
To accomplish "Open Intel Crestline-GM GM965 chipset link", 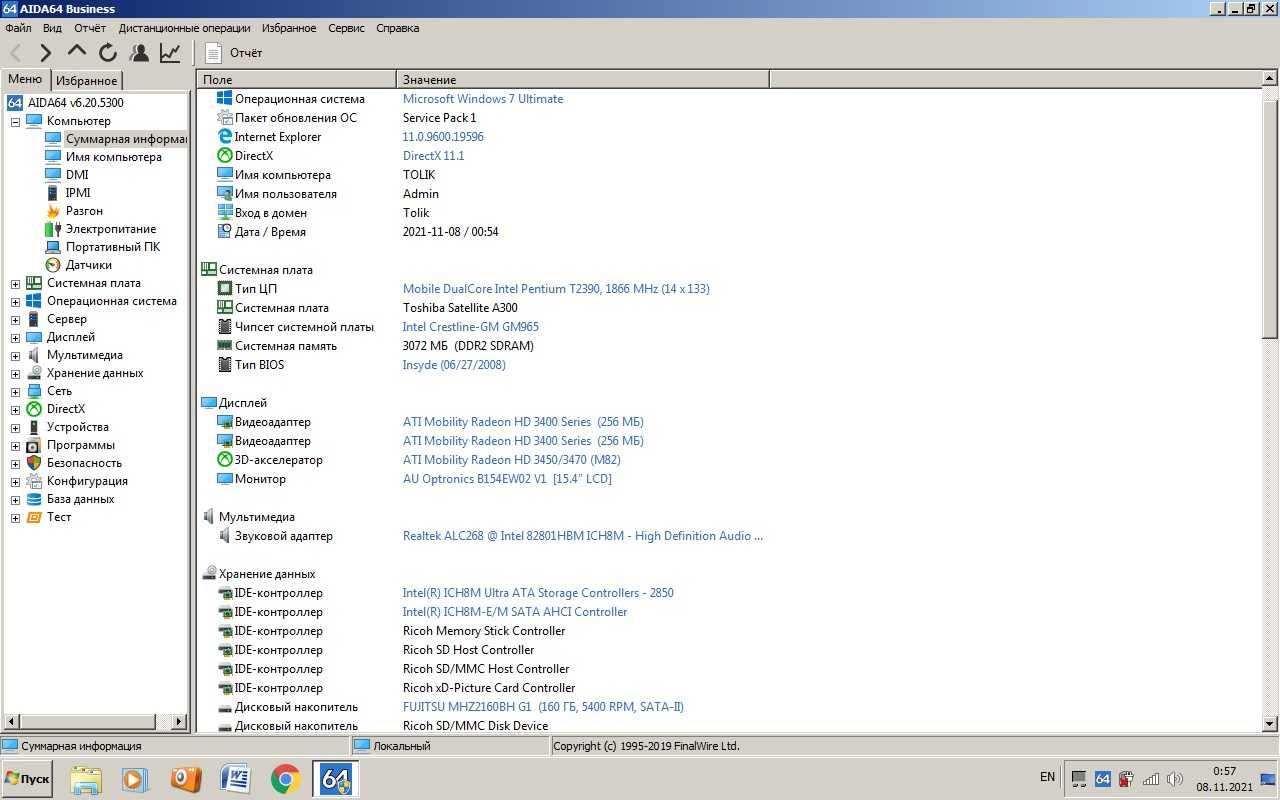I will pyautogui.click(x=471, y=327).
